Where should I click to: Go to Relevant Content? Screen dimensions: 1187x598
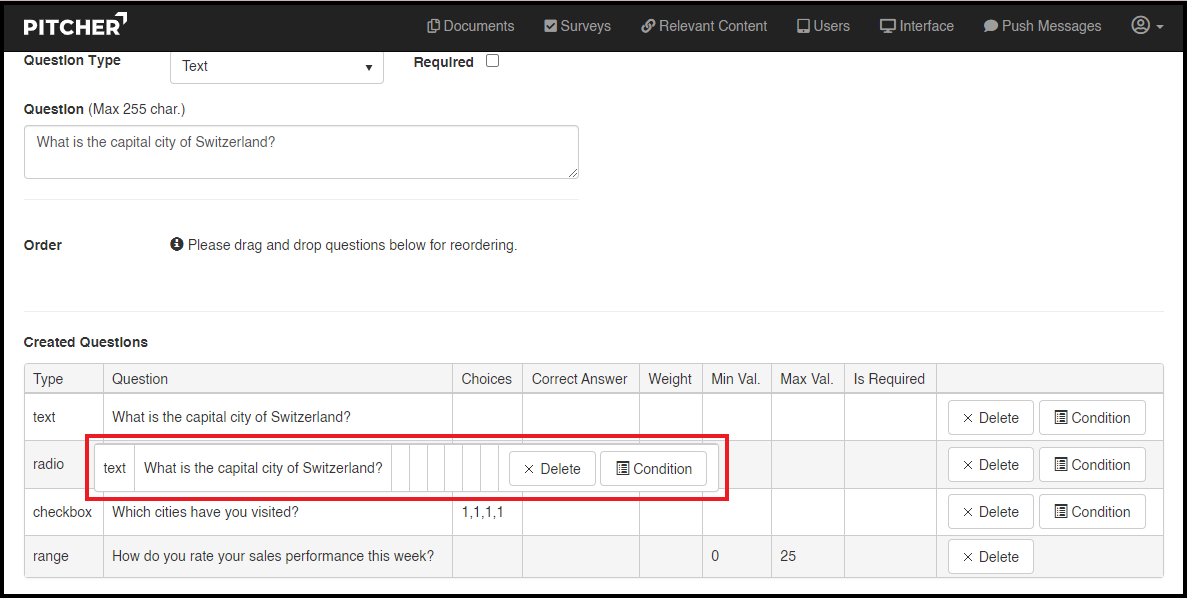(x=704, y=26)
